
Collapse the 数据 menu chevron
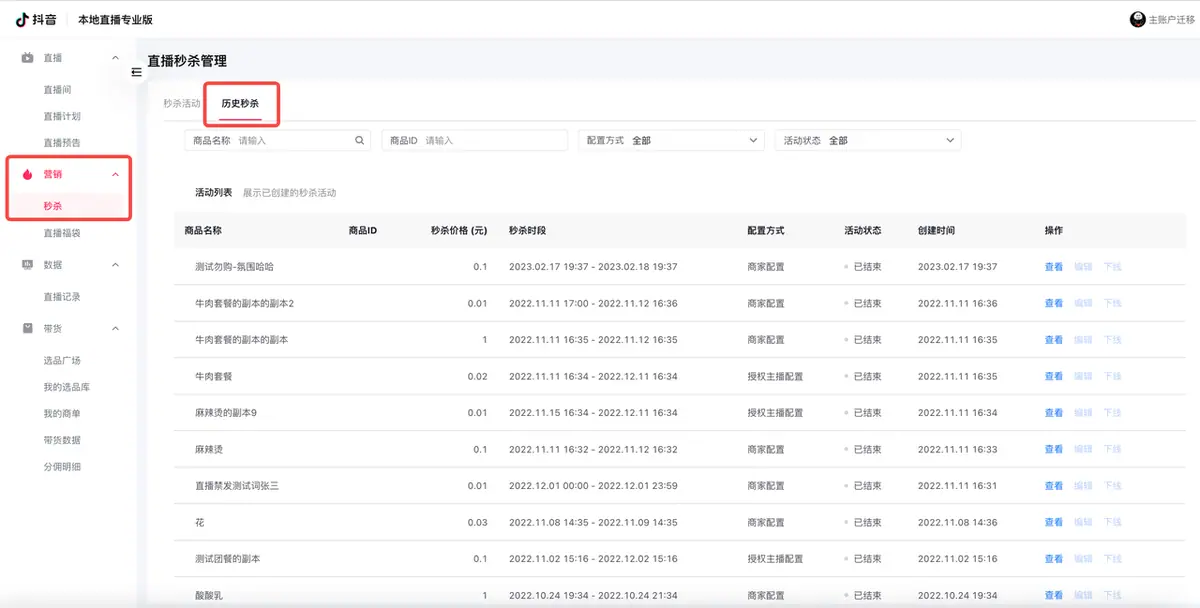(x=115, y=265)
